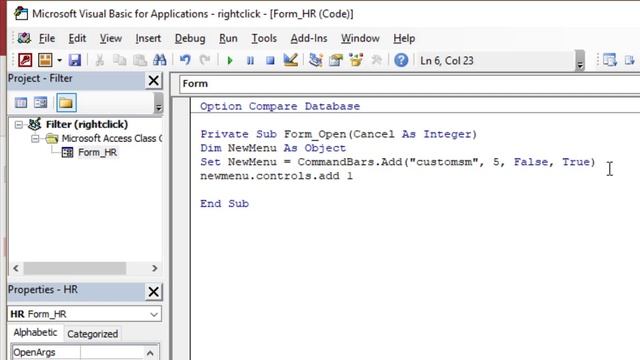Open the Insert menu
Viewport: 640px width, 360px height.
(148, 38)
